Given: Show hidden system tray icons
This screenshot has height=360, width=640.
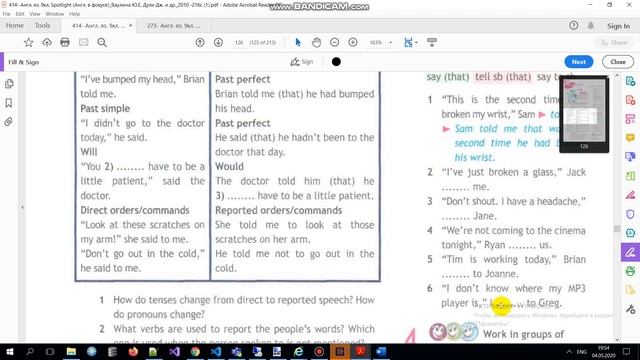Looking at the screenshot, I should [x=569, y=351].
